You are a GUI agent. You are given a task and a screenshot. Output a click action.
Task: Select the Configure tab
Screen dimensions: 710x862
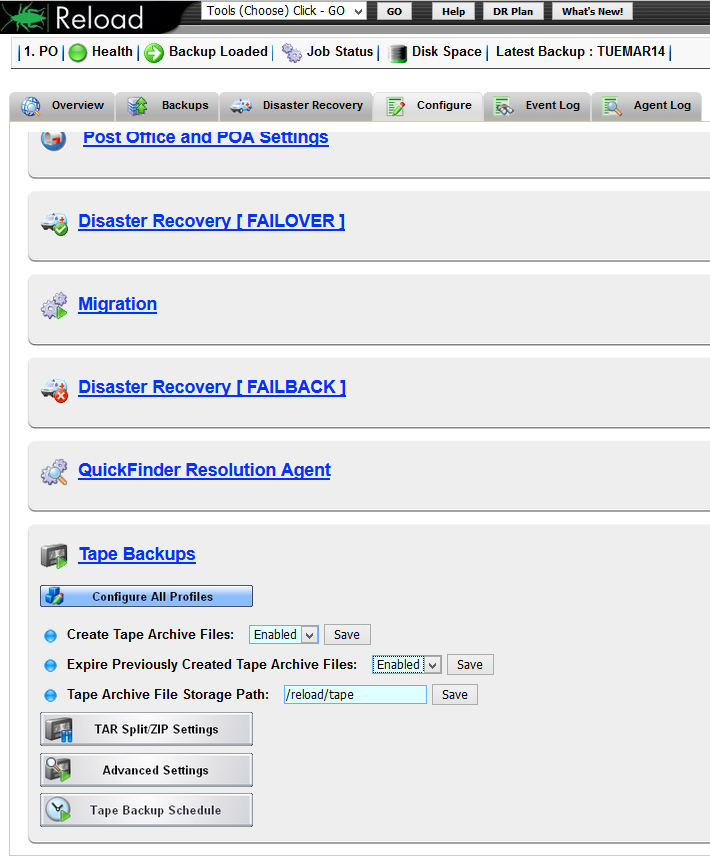(428, 106)
